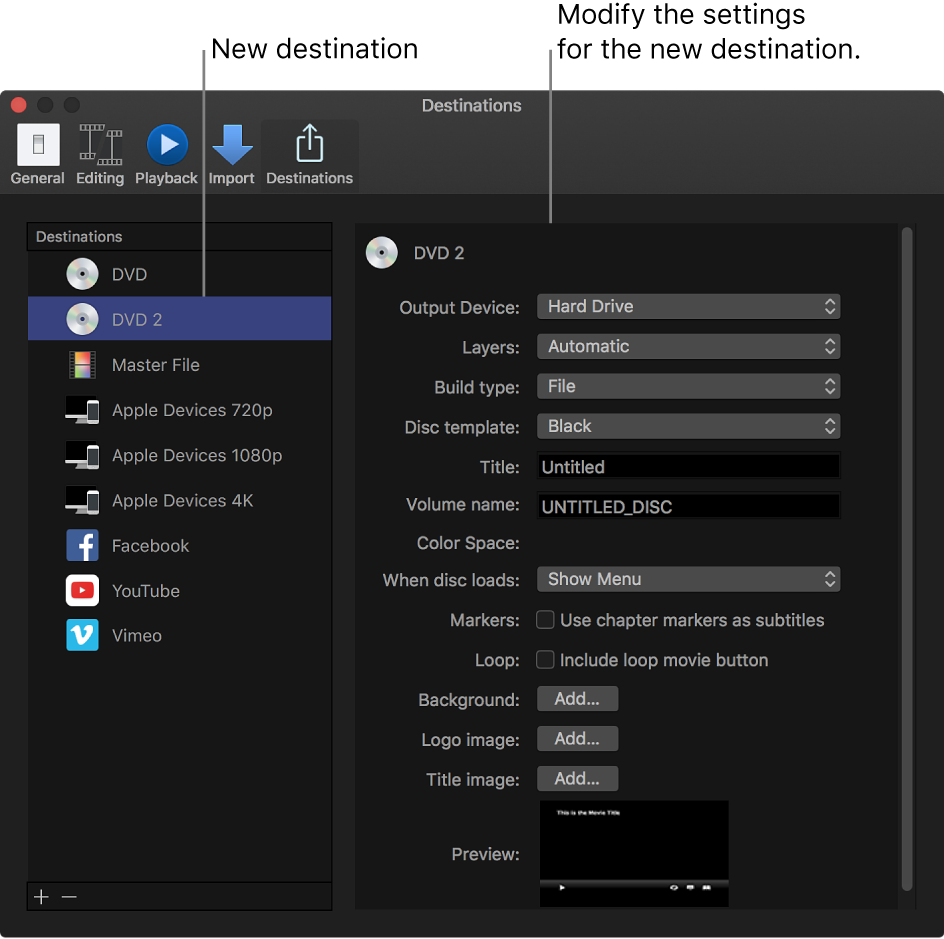The image size is (944, 939).
Task: Open the Output Device dropdown
Action: point(688,307)
